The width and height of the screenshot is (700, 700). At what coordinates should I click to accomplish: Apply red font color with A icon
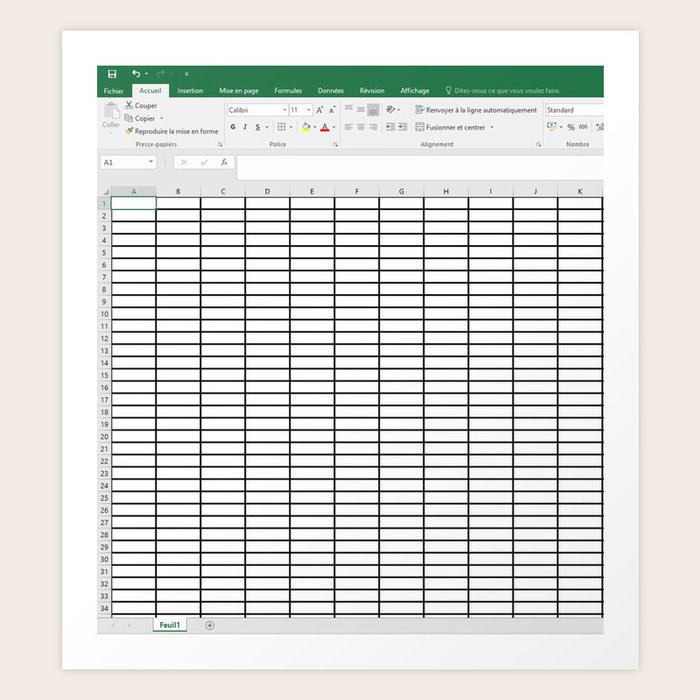(325, 127)
